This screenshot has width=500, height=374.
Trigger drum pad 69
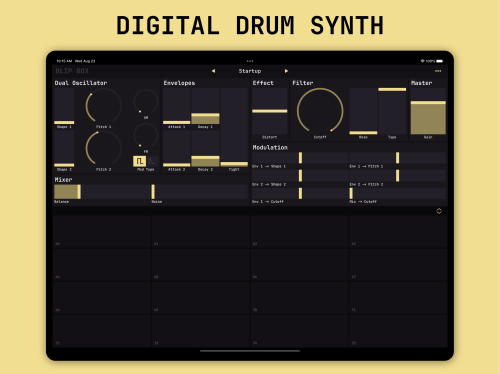tap(200, 298)
